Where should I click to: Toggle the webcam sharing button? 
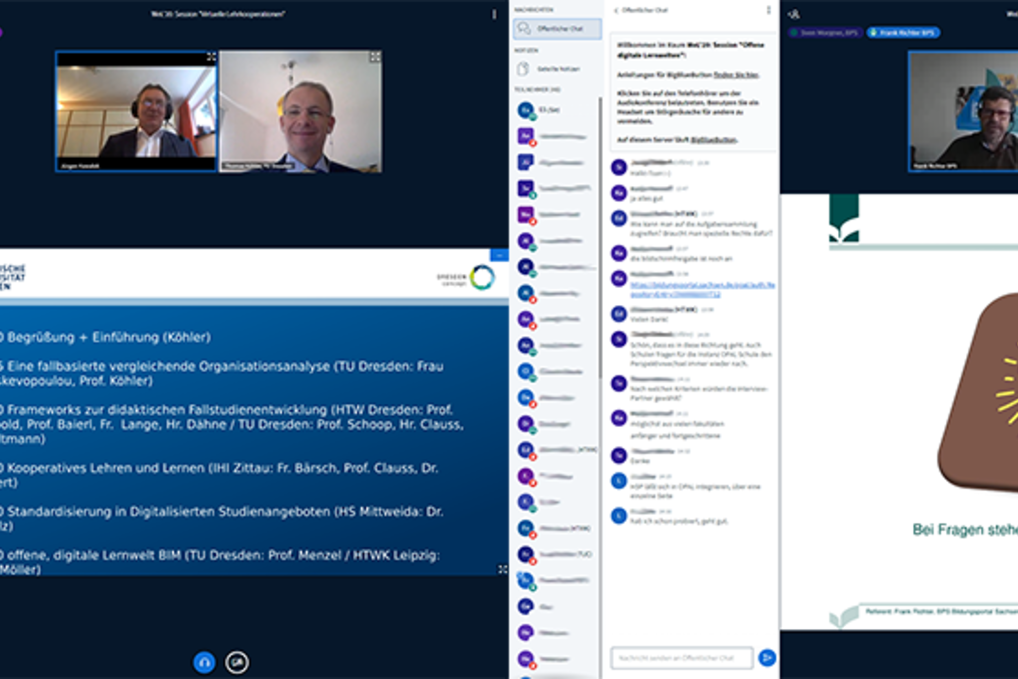[237, 662]
